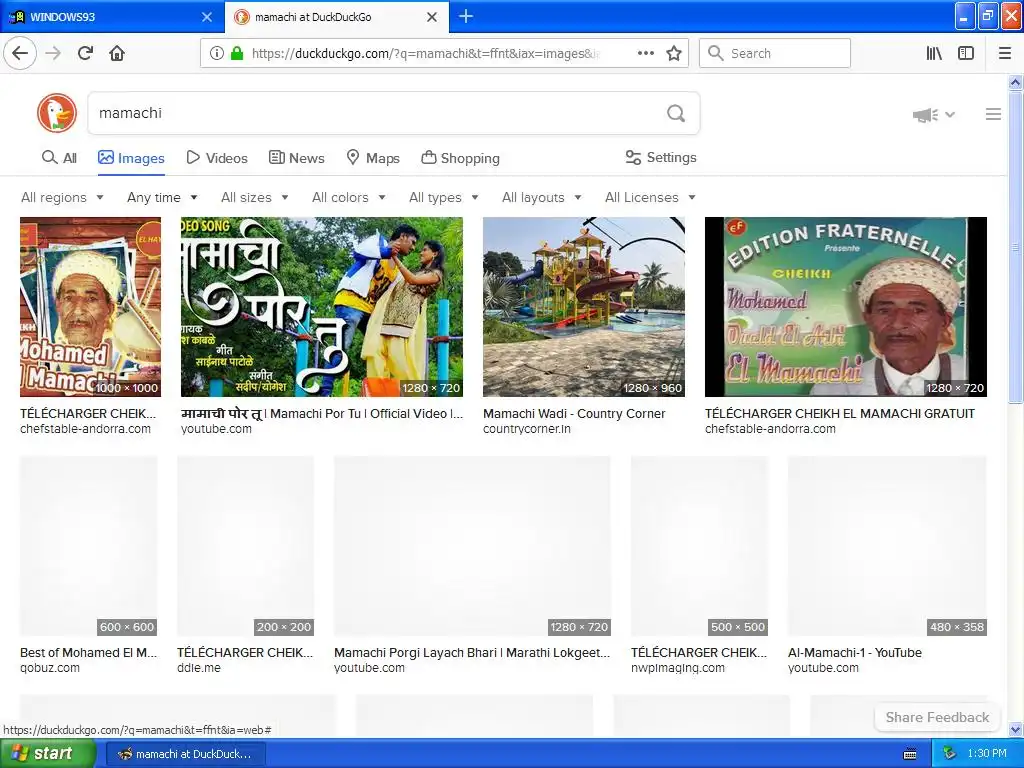Viewport: 1024px width, 768px height.
Task: Switch to All results tab
Action: pyautogui.click(x=59, y=157)
